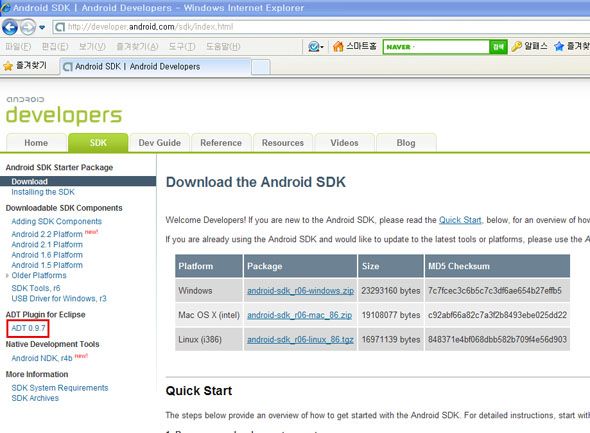Open Android 2.1 Platform link
The height and width of the screenshot is (433, 590).
(x=47, y=245)
